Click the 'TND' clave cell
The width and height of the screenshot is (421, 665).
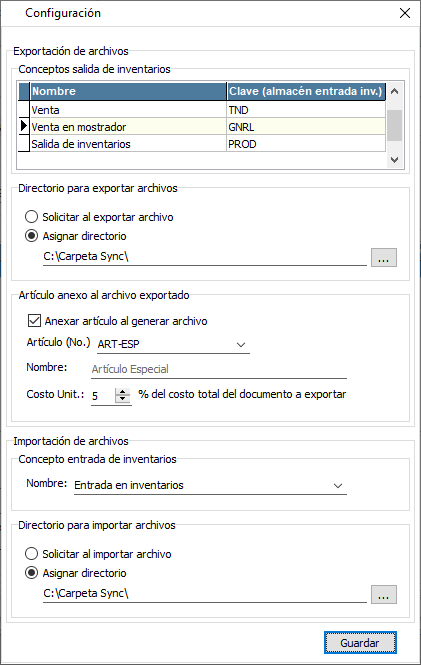click(306, 110)
